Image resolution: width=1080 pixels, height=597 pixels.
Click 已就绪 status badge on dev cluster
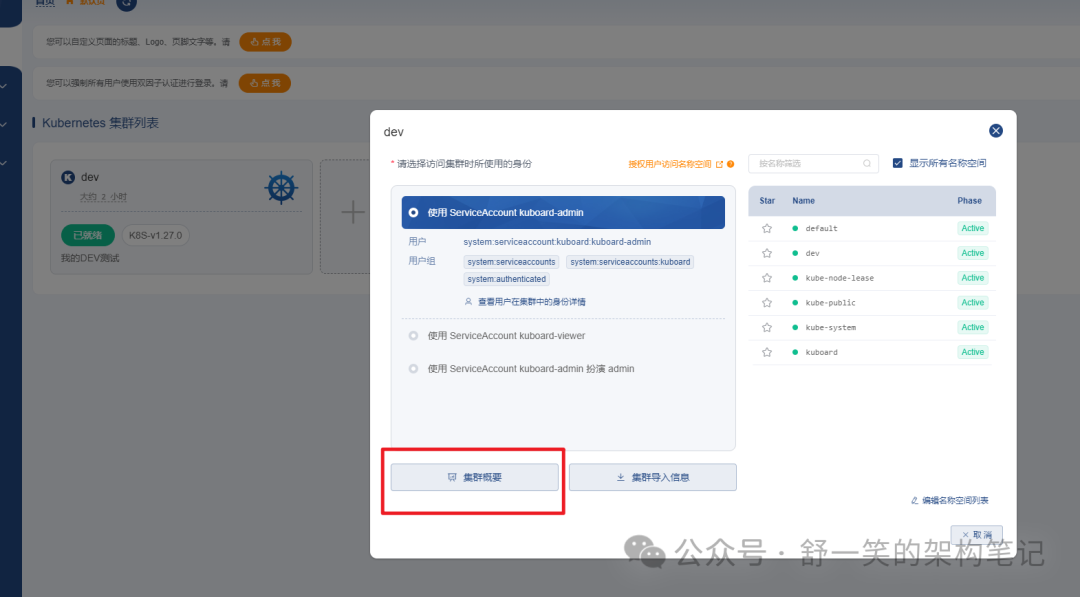[x=87, y=235]
